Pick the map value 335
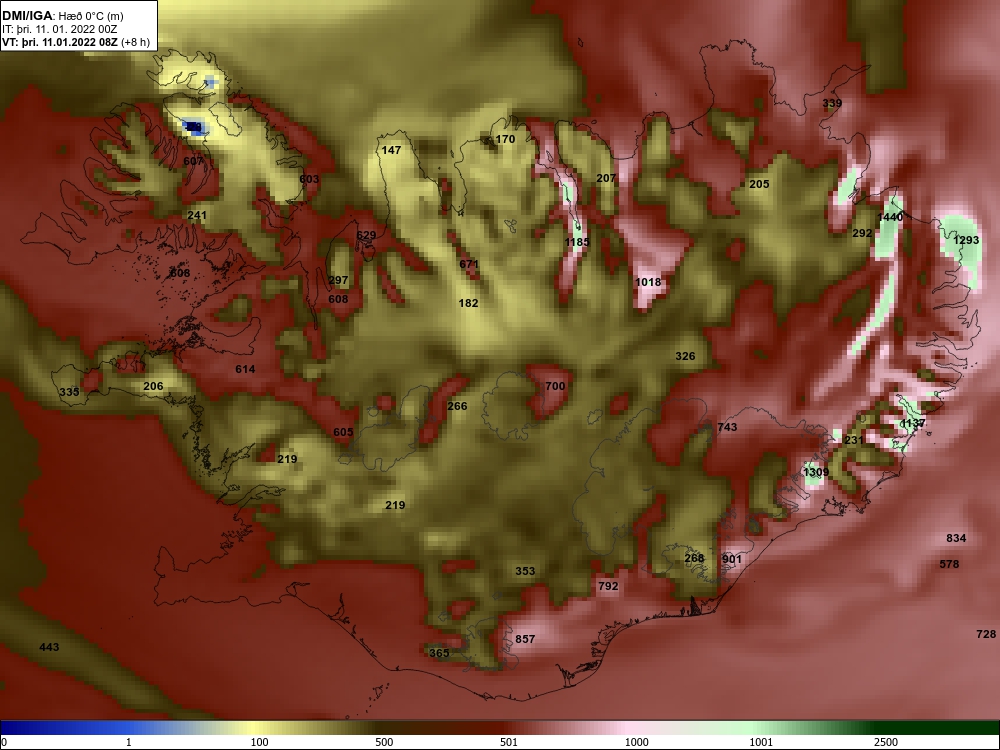This screenshot has height=750, width=1000. pyautogui.click(x=70, y=392)
